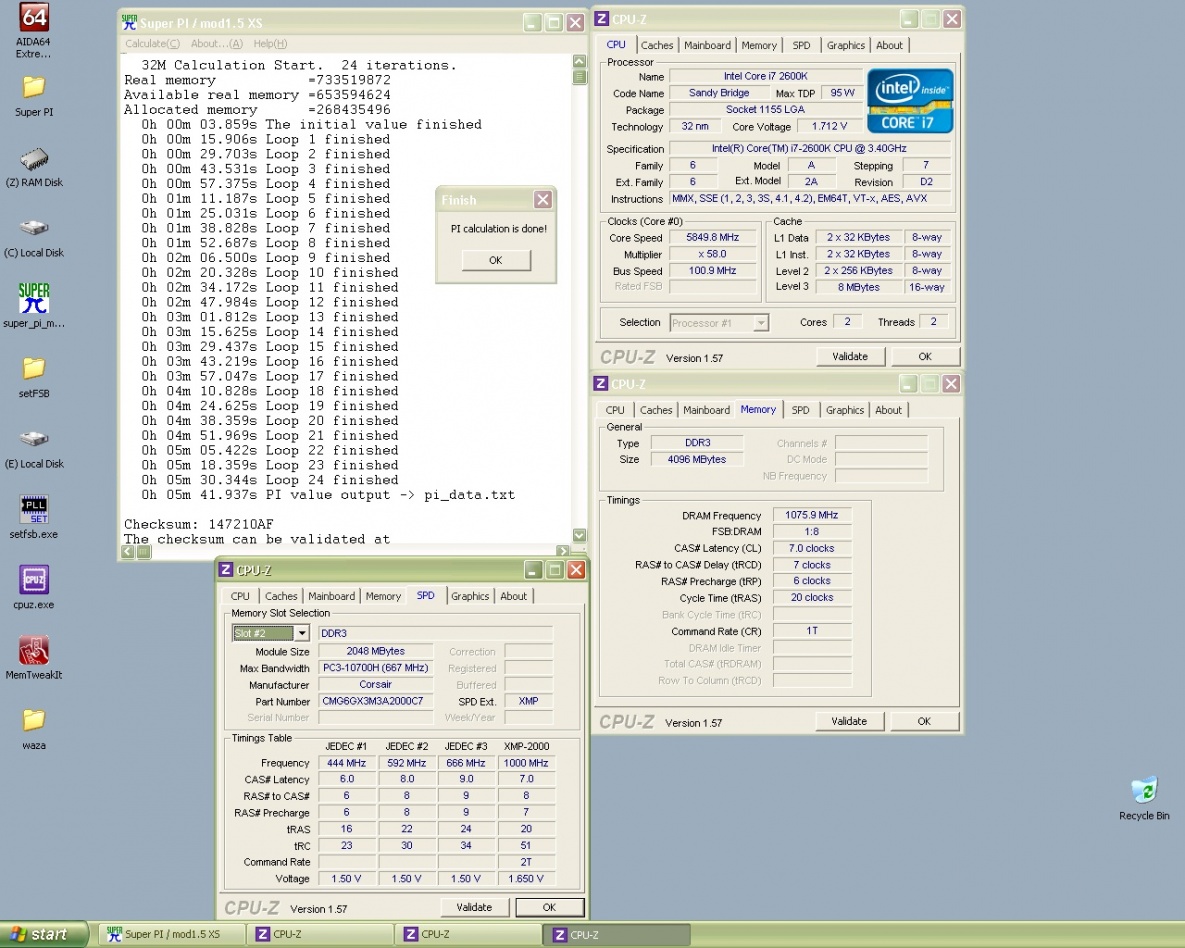Image resolution: width=1185 pixels, height=948 pixels.
Task: Open the (Z) RAM Disk icon
Action: tap(33, 160)
